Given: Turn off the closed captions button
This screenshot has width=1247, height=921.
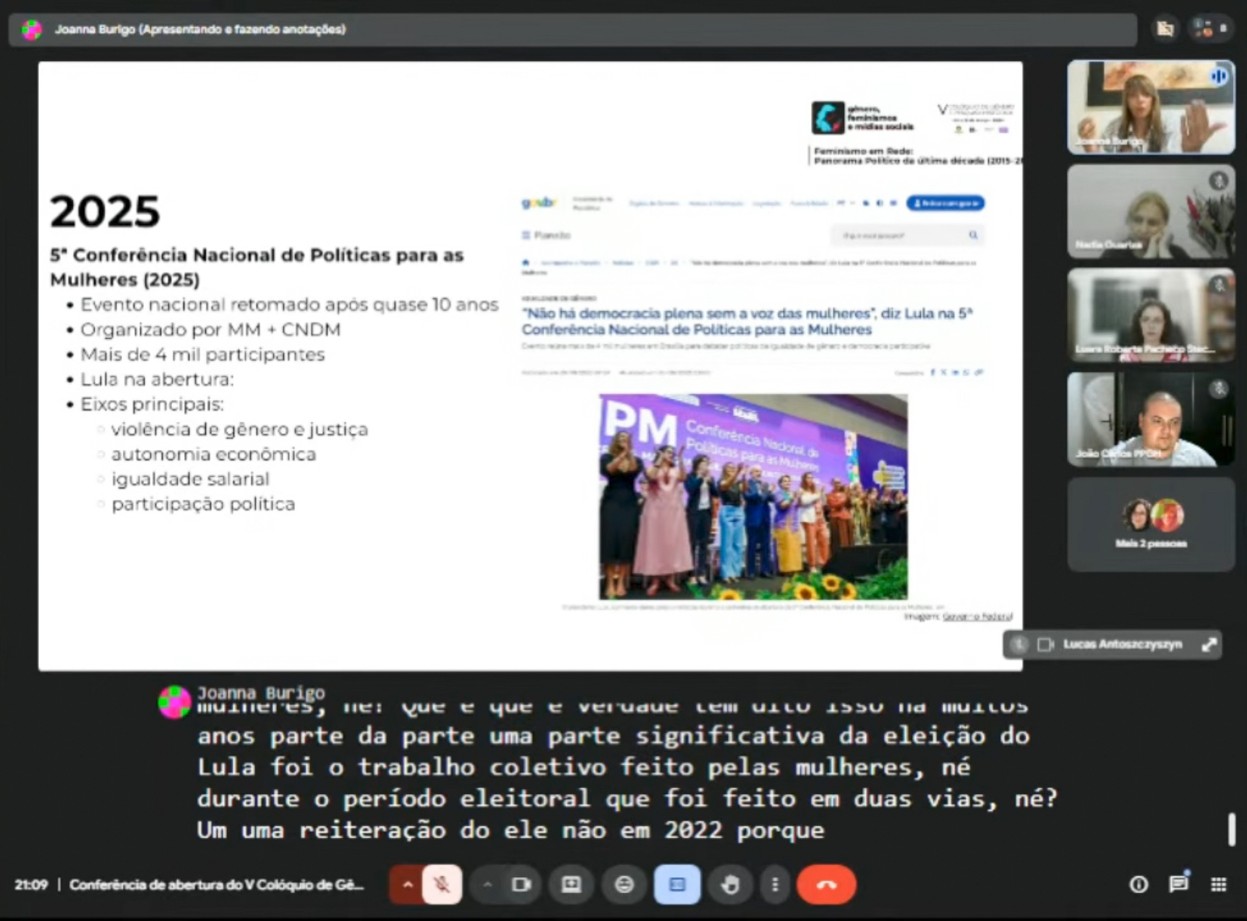Looking at the screenshot, I should 677,885.
